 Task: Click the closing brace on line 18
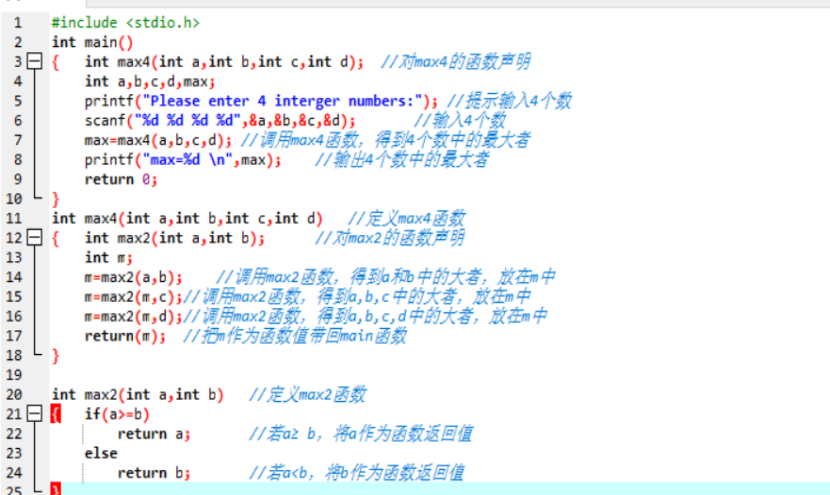(x=56, y=356)
